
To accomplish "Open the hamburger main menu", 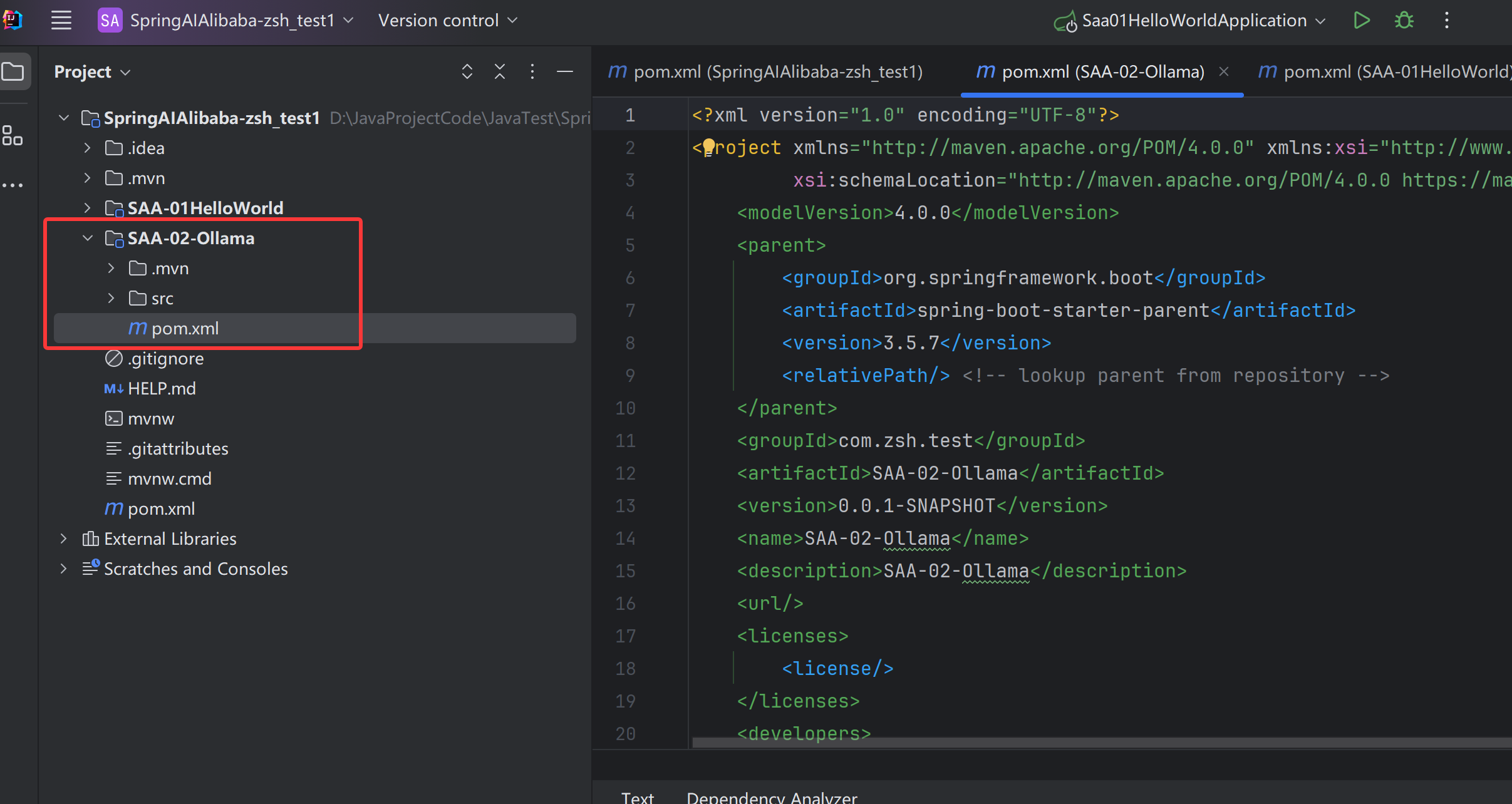I will pyautogui.click(x=61, y=21).
